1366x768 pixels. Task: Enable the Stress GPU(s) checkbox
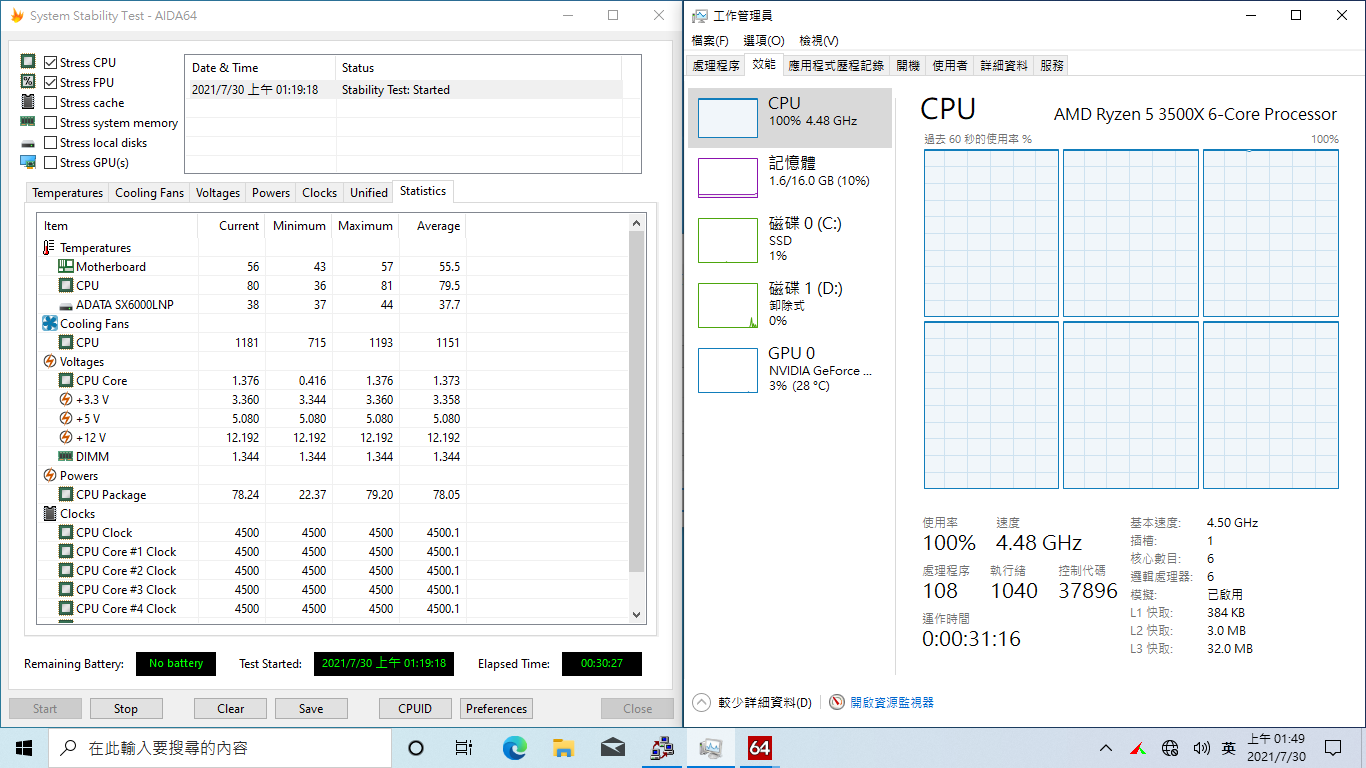[x=51, y=162]
